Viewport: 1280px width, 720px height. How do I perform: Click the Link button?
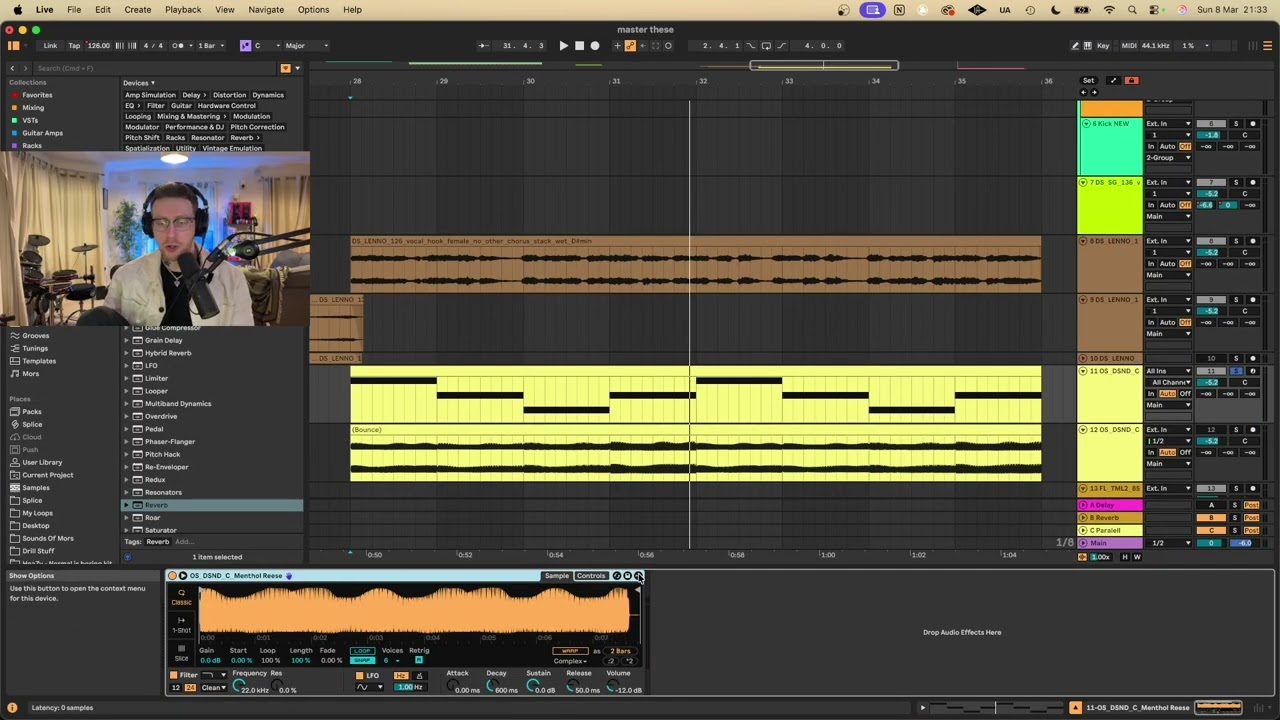point(50,46)
